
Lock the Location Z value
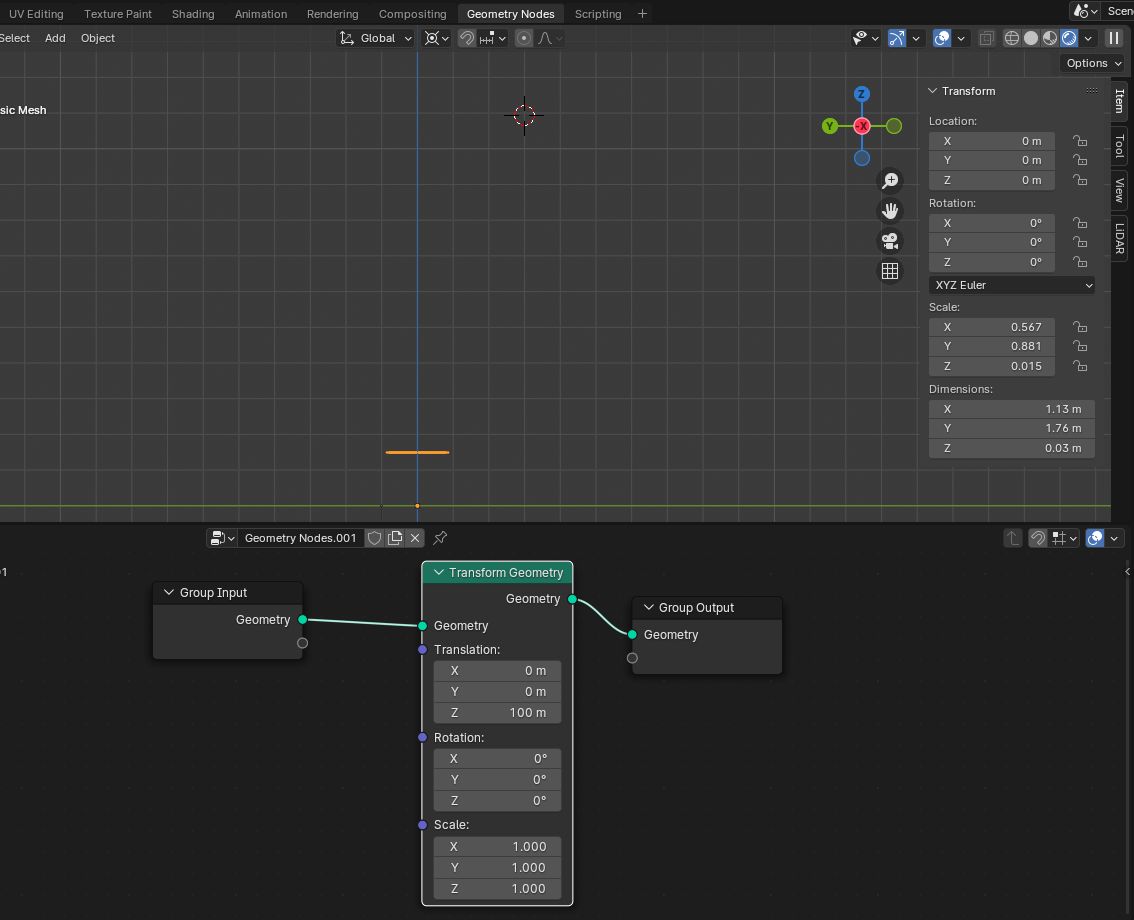tap(1080, 180)
